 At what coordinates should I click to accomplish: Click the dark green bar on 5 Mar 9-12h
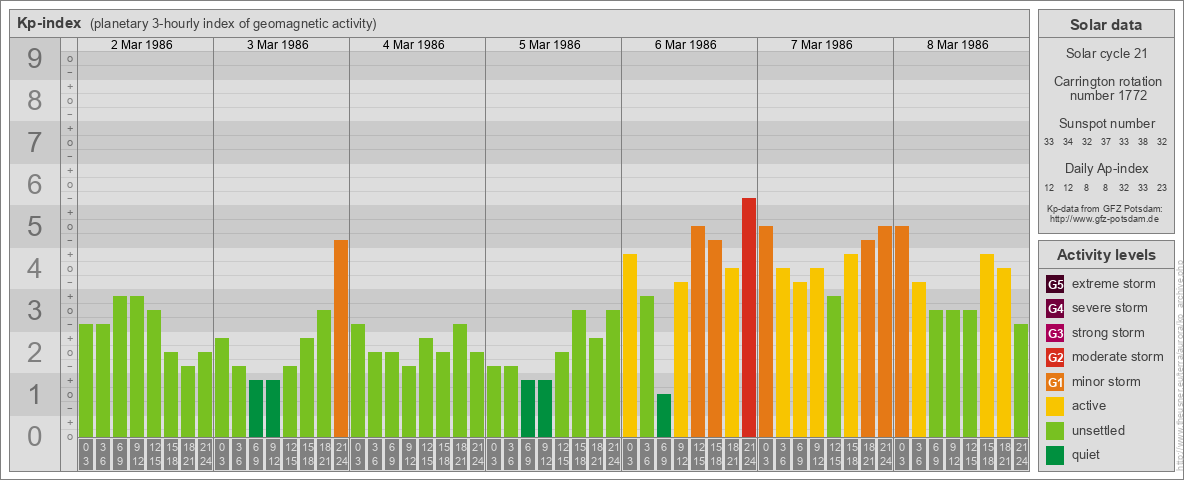(544, 408)
